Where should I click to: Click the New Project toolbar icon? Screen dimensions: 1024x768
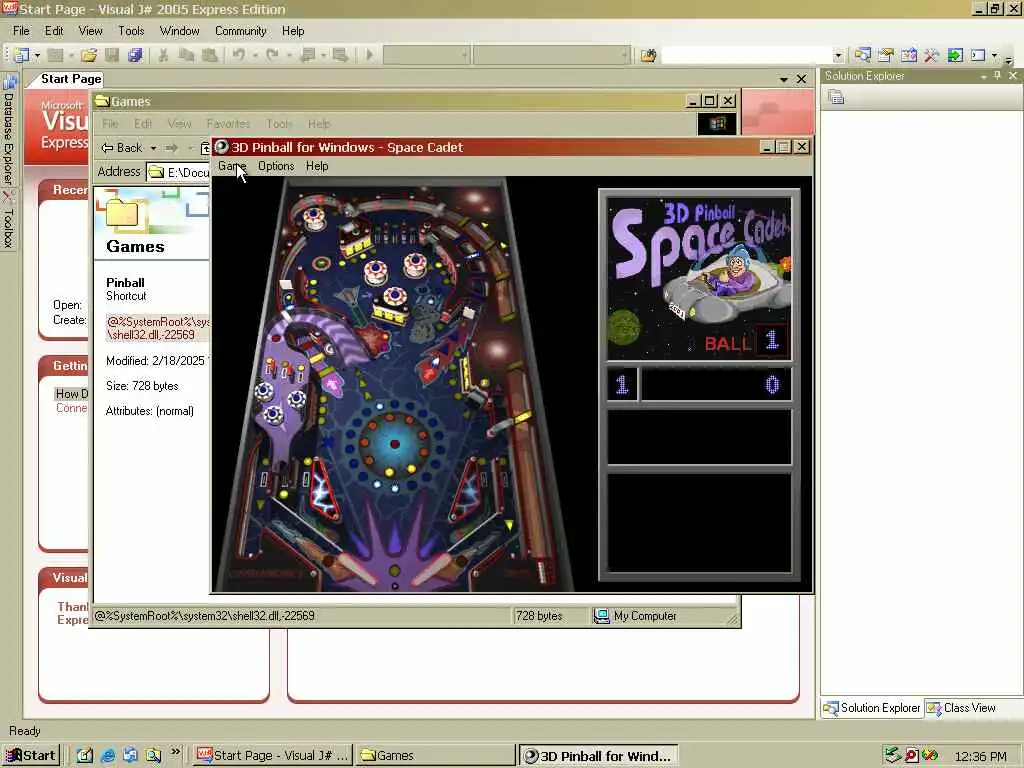(22, 56)
